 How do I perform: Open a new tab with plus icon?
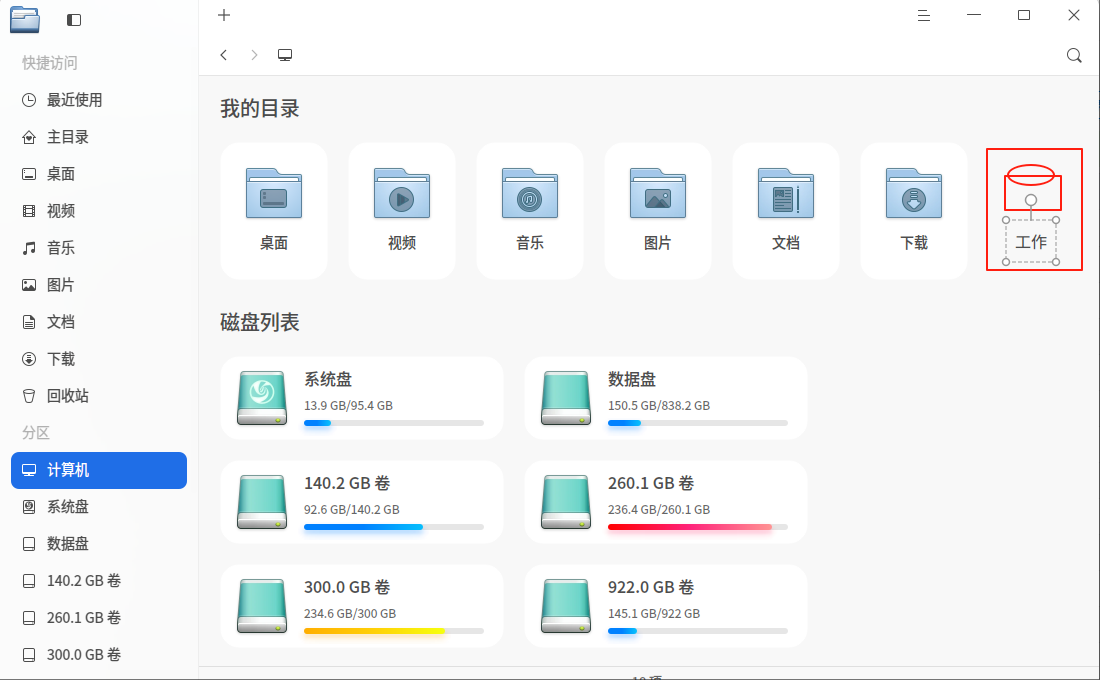coord(224,15)
